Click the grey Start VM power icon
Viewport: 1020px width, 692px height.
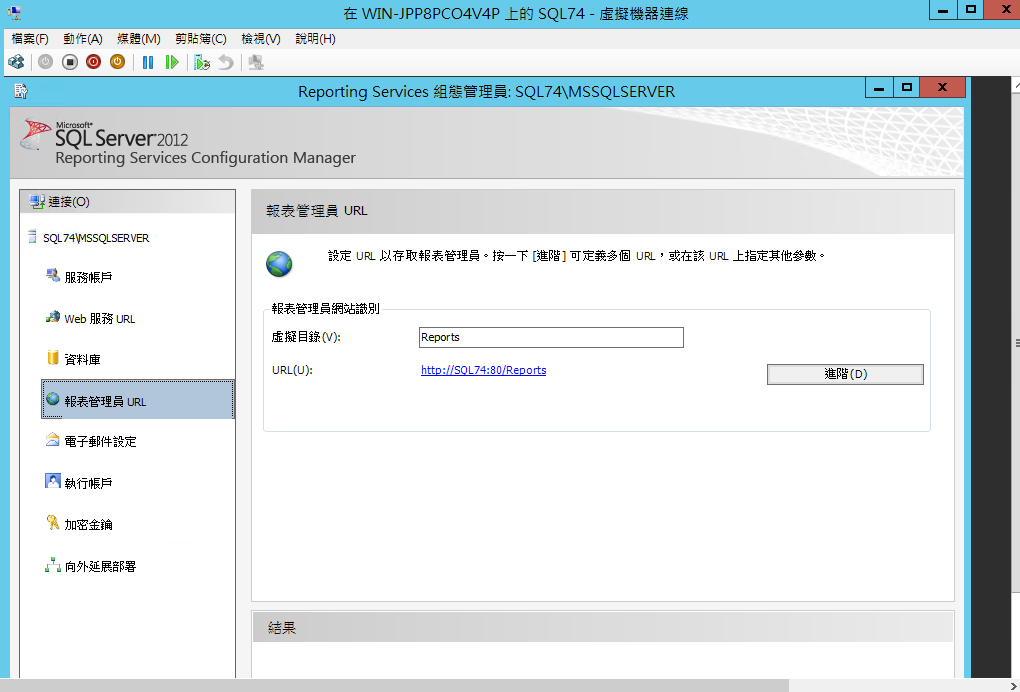pos(46,62)
